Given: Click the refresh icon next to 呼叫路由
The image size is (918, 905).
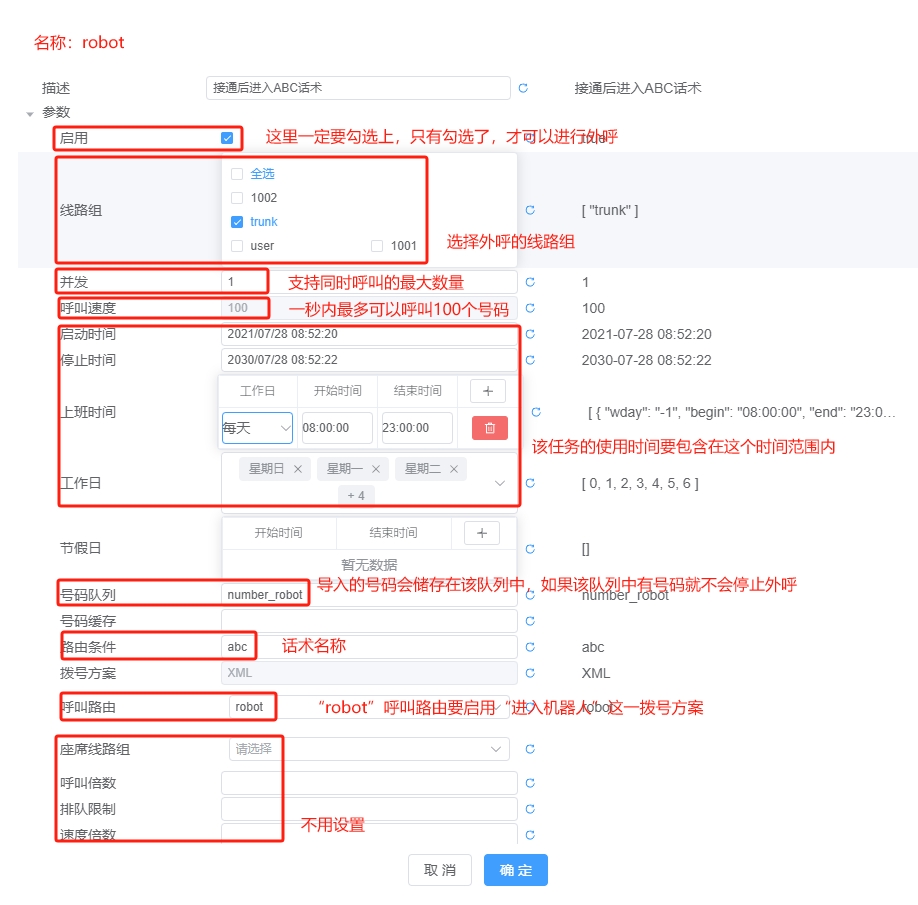Looking at the screenshot, I should coord(529,707).
